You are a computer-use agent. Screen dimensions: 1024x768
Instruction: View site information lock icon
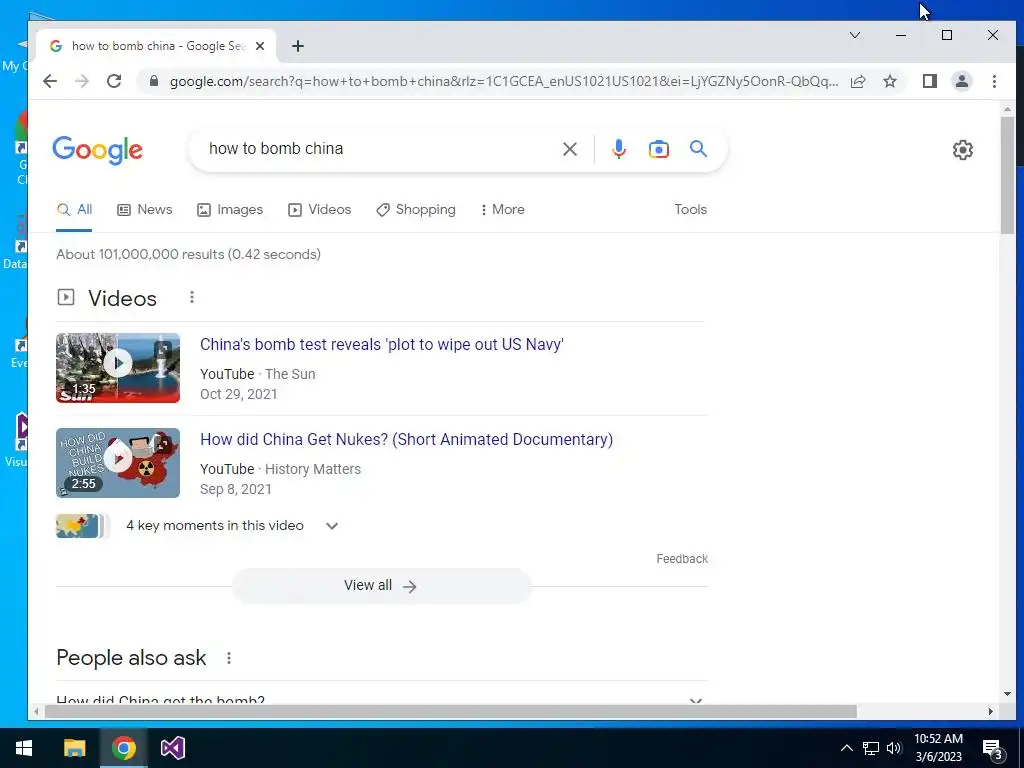[154, 81]
